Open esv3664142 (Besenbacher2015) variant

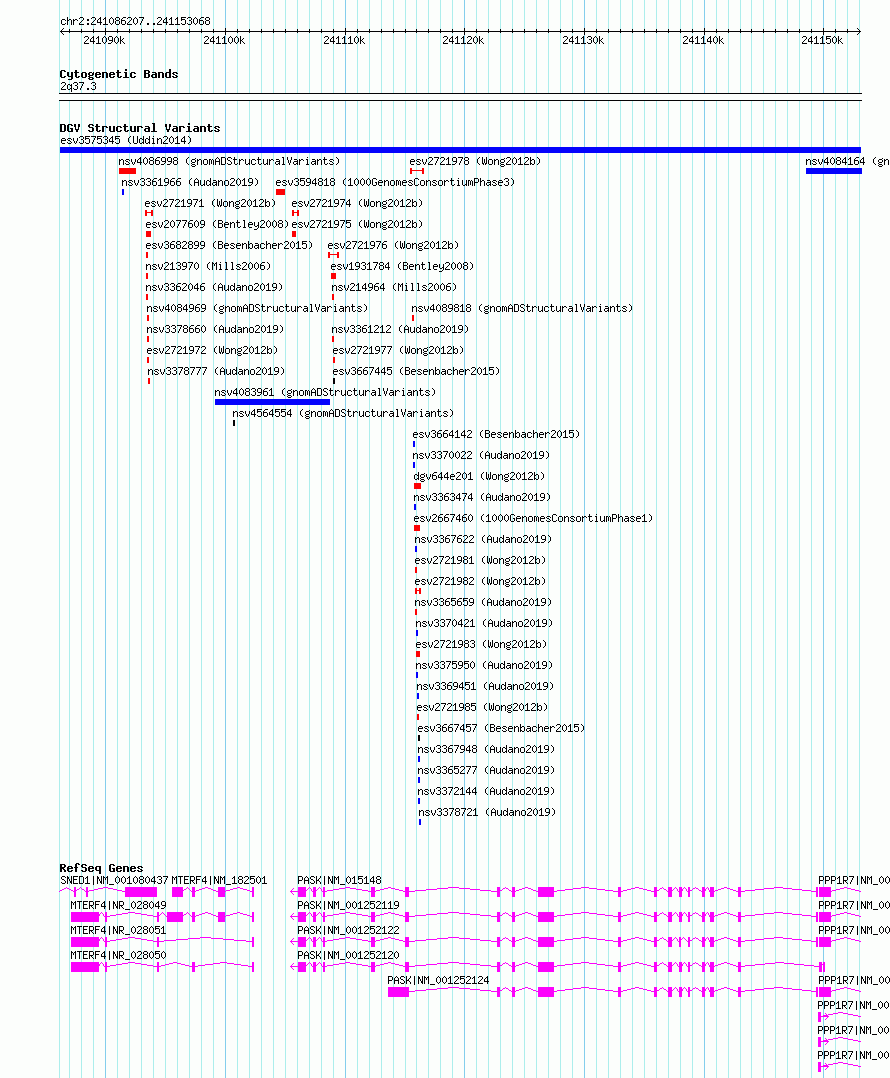coord(496,434)
